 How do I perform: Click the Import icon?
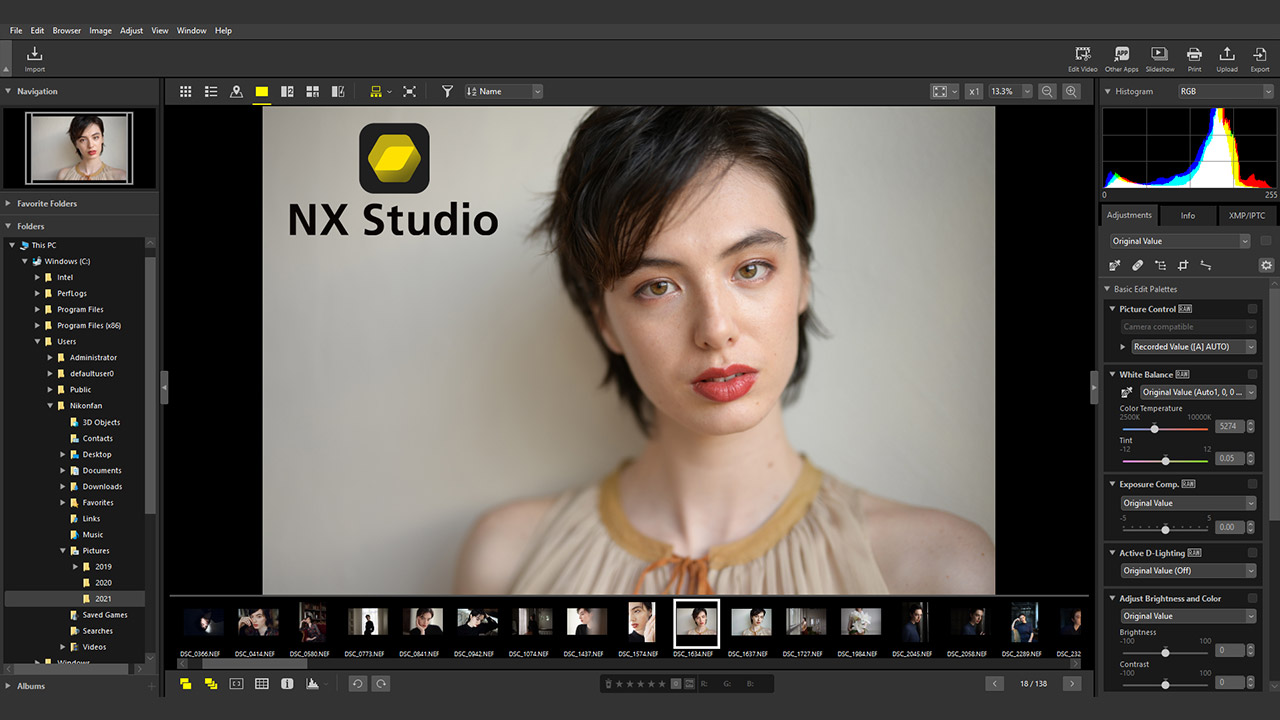[x=35, y=56]
